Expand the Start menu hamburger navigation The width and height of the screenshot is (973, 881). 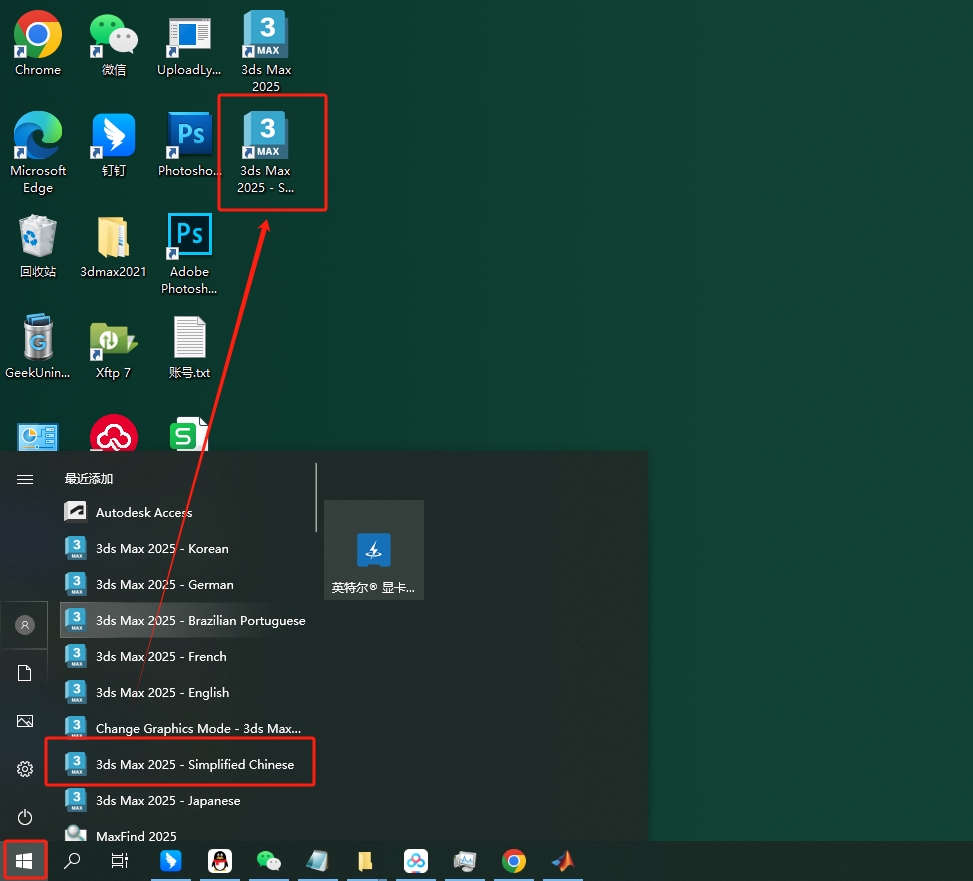pyautogui.click(x=25, y=480)
